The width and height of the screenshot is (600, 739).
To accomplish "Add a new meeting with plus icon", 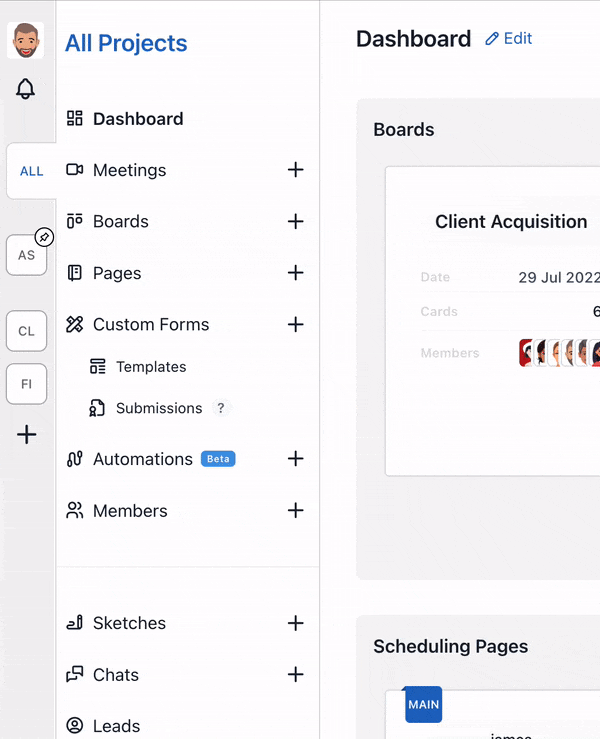I will tap(295, 170).
